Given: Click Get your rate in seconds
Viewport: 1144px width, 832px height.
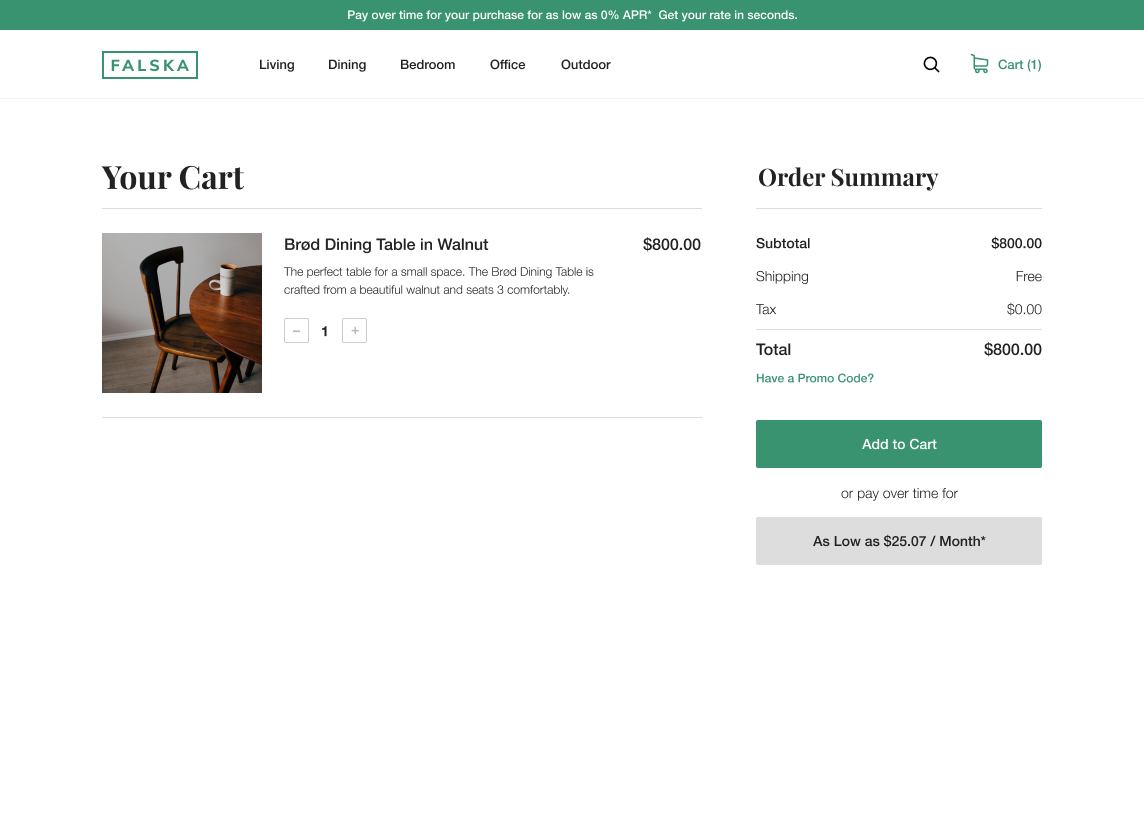Looking at the screenshot, I should click(x=727, y=15).
